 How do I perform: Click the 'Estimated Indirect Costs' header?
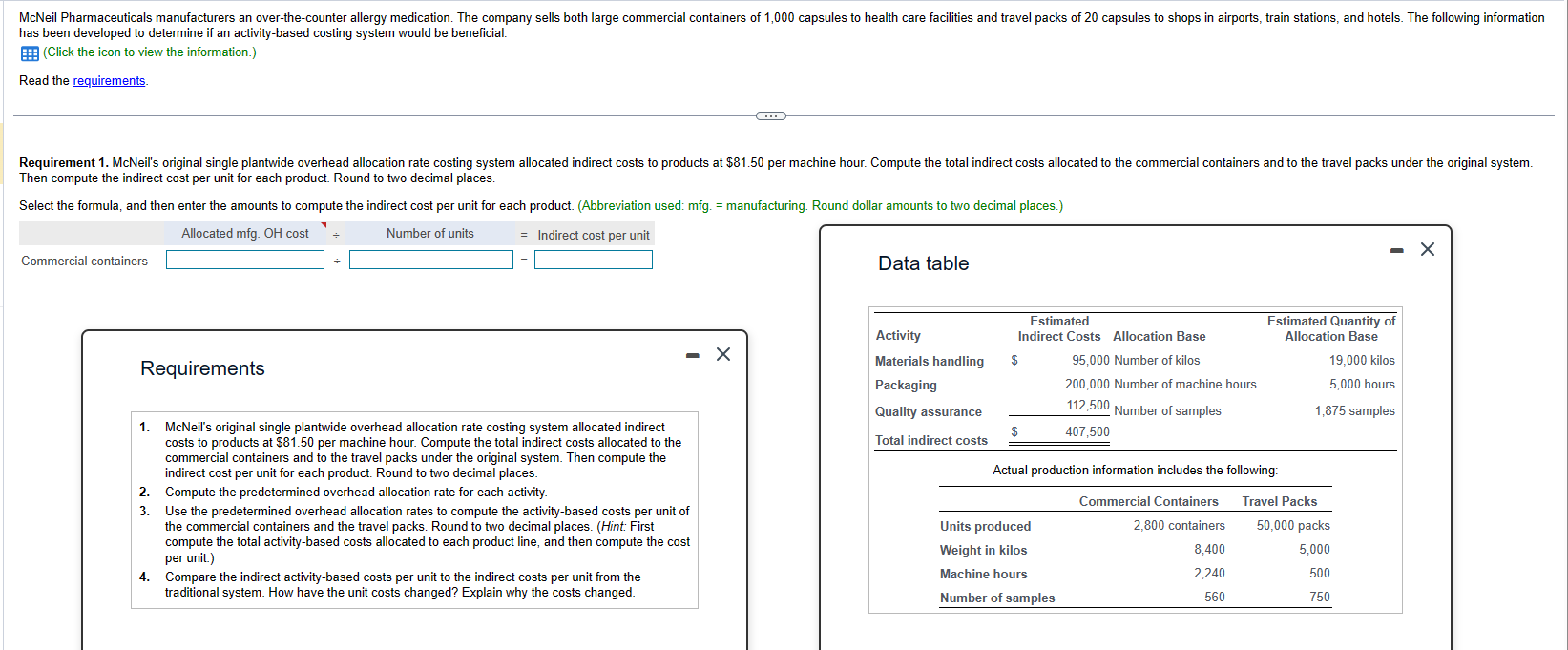click(x=1058, y=329)
